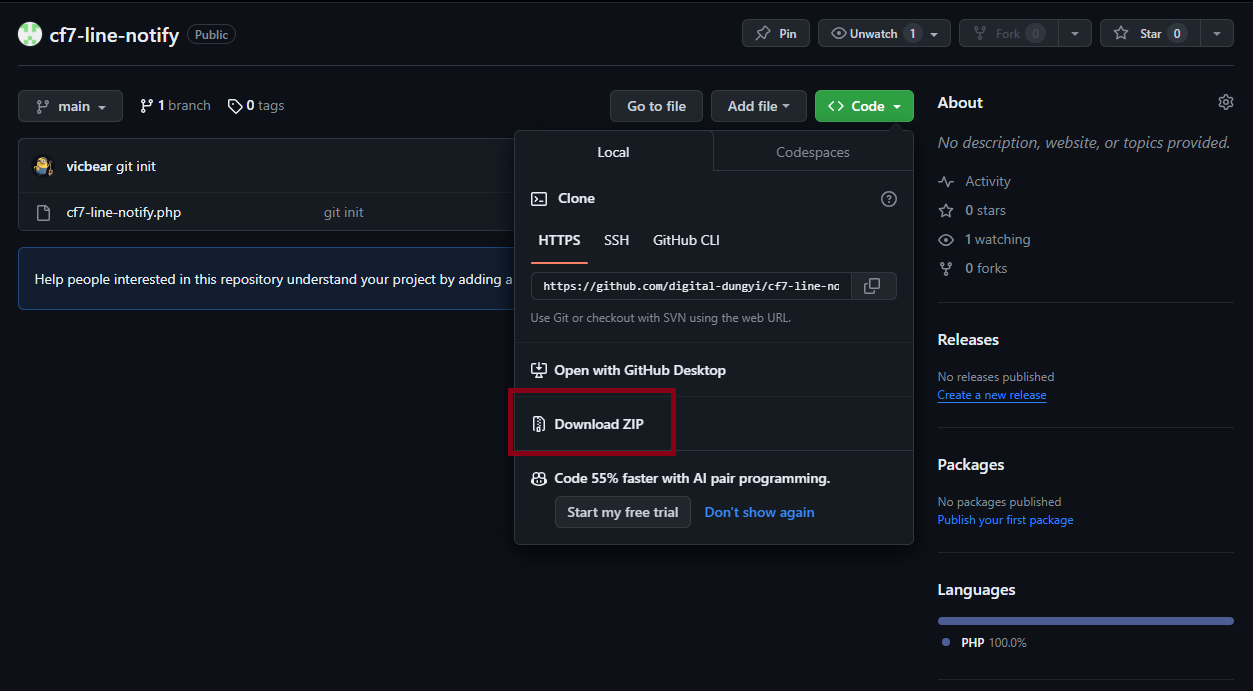Click the Copilot icon beside AI pair programming

[539, 479]
